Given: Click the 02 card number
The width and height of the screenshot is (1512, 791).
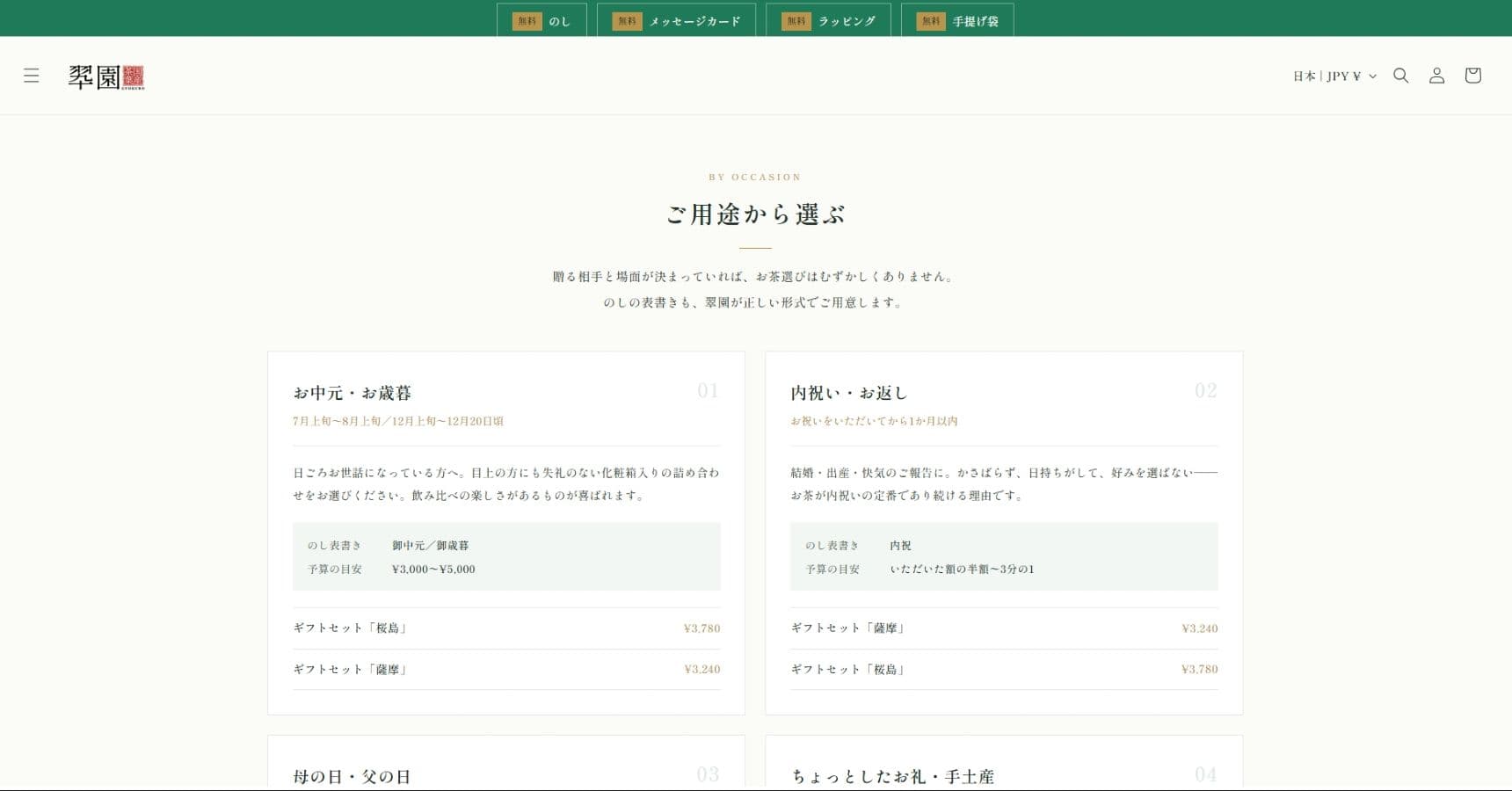Looking at the screenshot, I should click(x=1206, y=390).
